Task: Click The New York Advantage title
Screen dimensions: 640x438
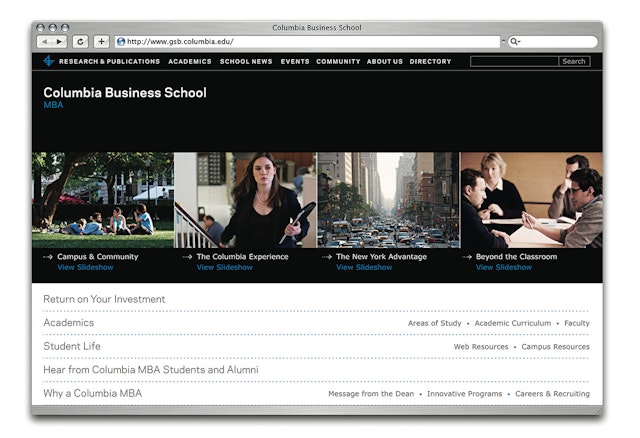Action: [382, 257]
